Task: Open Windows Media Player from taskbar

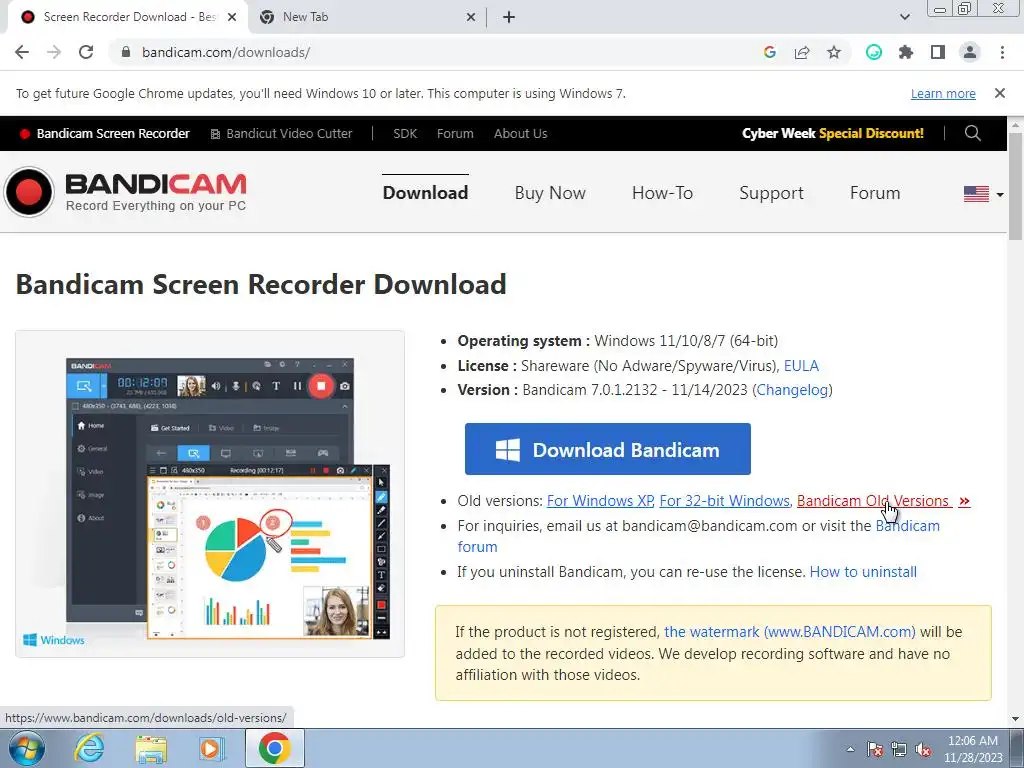Action: [x=212, y=749]
